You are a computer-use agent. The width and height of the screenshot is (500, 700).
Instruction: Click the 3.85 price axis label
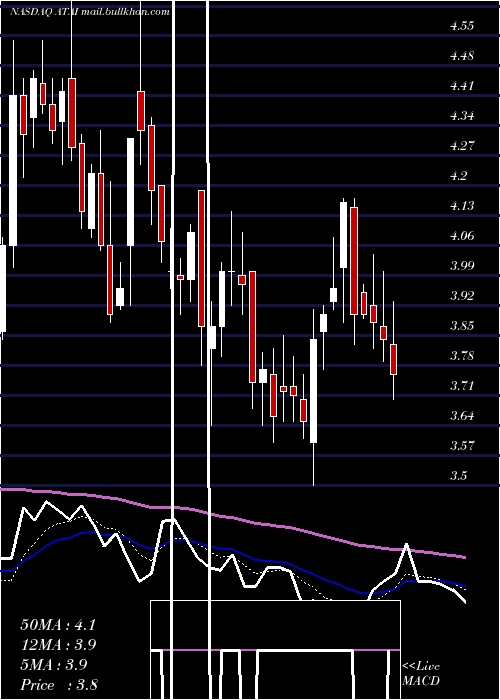462,325
